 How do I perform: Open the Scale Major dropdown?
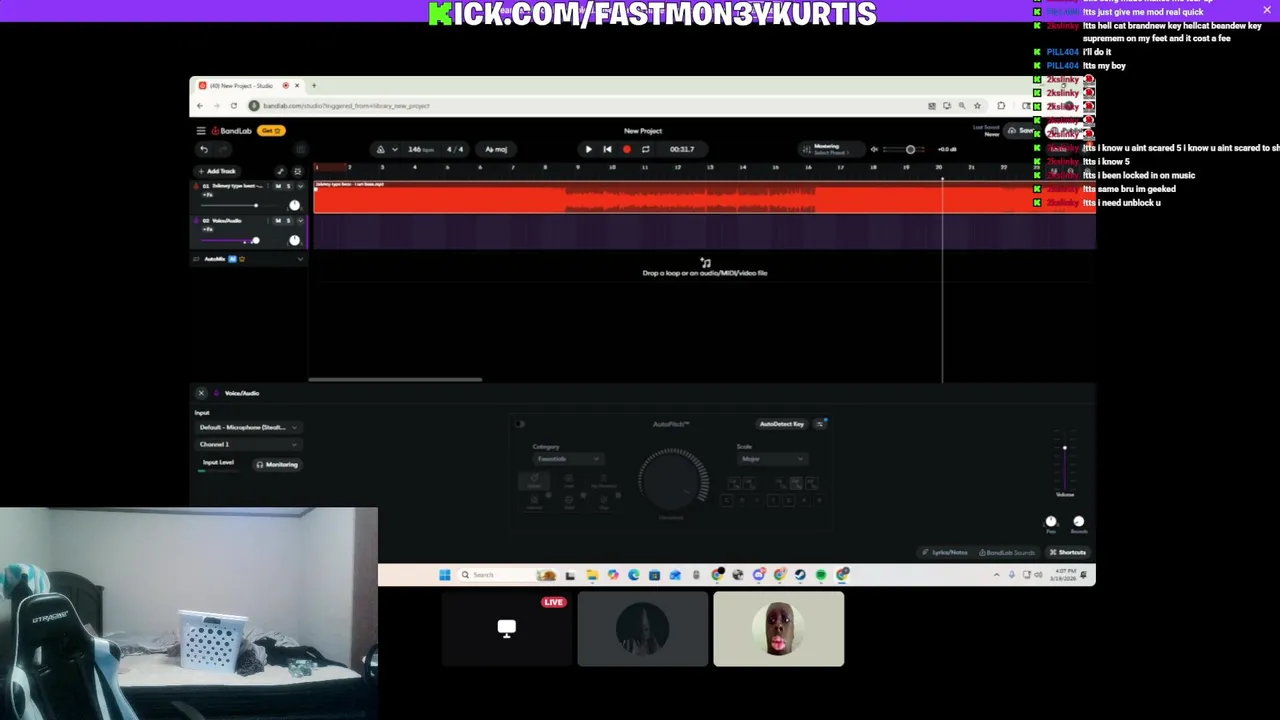(772, 459)
